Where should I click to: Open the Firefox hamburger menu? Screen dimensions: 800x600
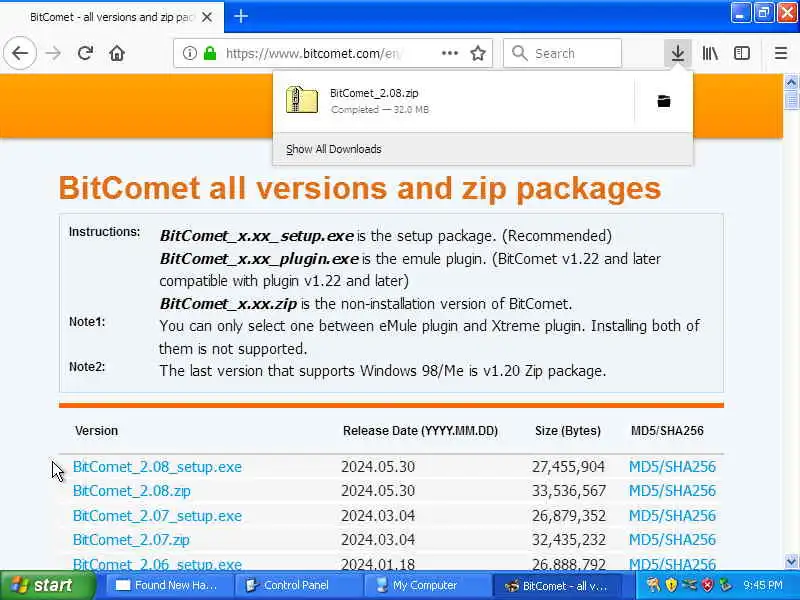pos(781,53)
